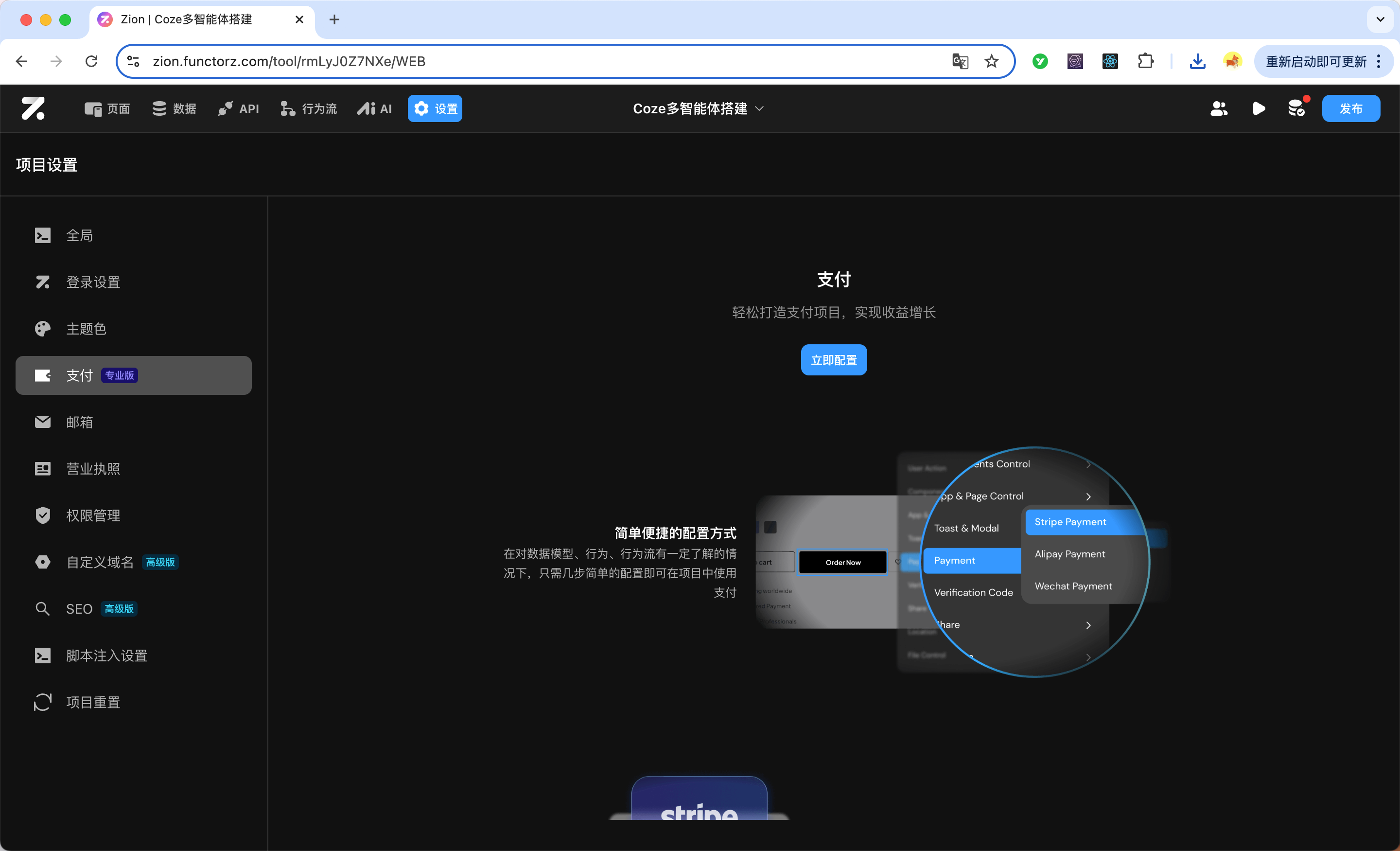Screen dimensions: 1400x851
Task: Open the collaborators people icon
Action: pos(1219,108)
